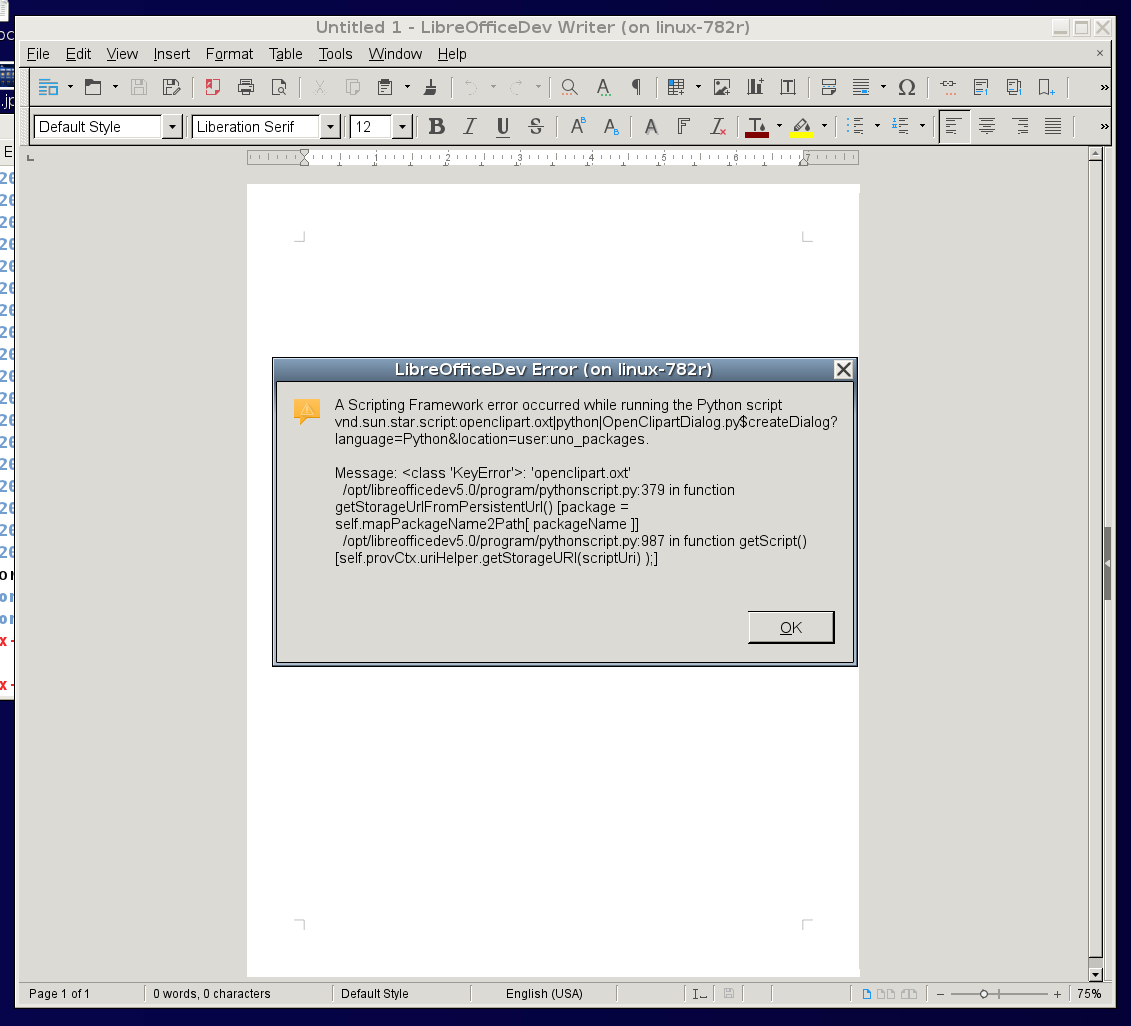Open the Open file folder icon
1131x1026 pixels.
[93, 87]
